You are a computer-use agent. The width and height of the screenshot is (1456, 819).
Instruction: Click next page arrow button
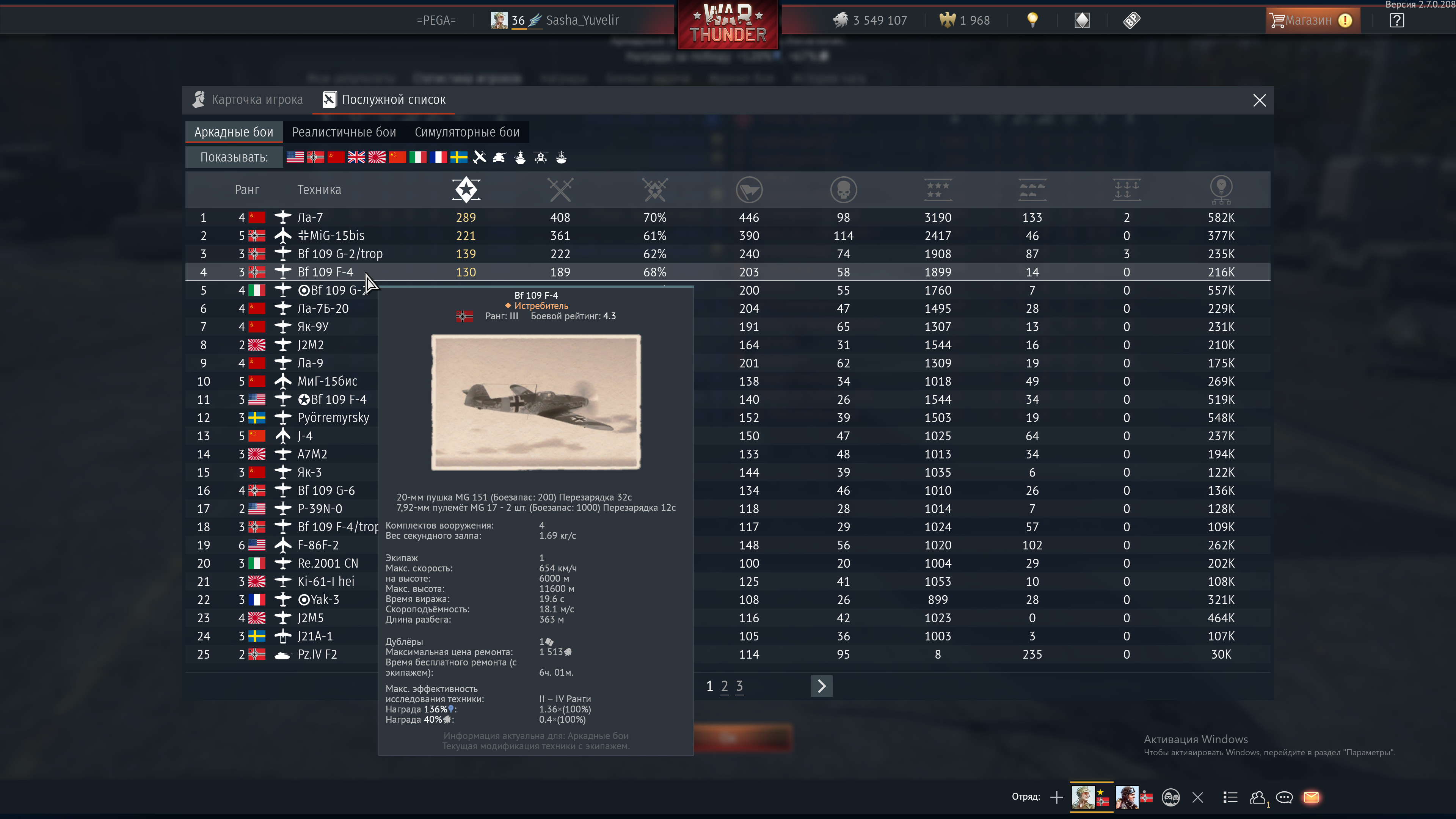tap(821, 686)
